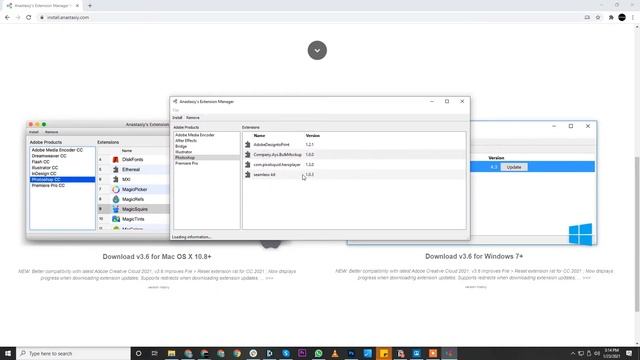Select Adobe Media Encoder in Adobe Products list
The height and width of the screenshot is (360, 640).
click(195, 135)
